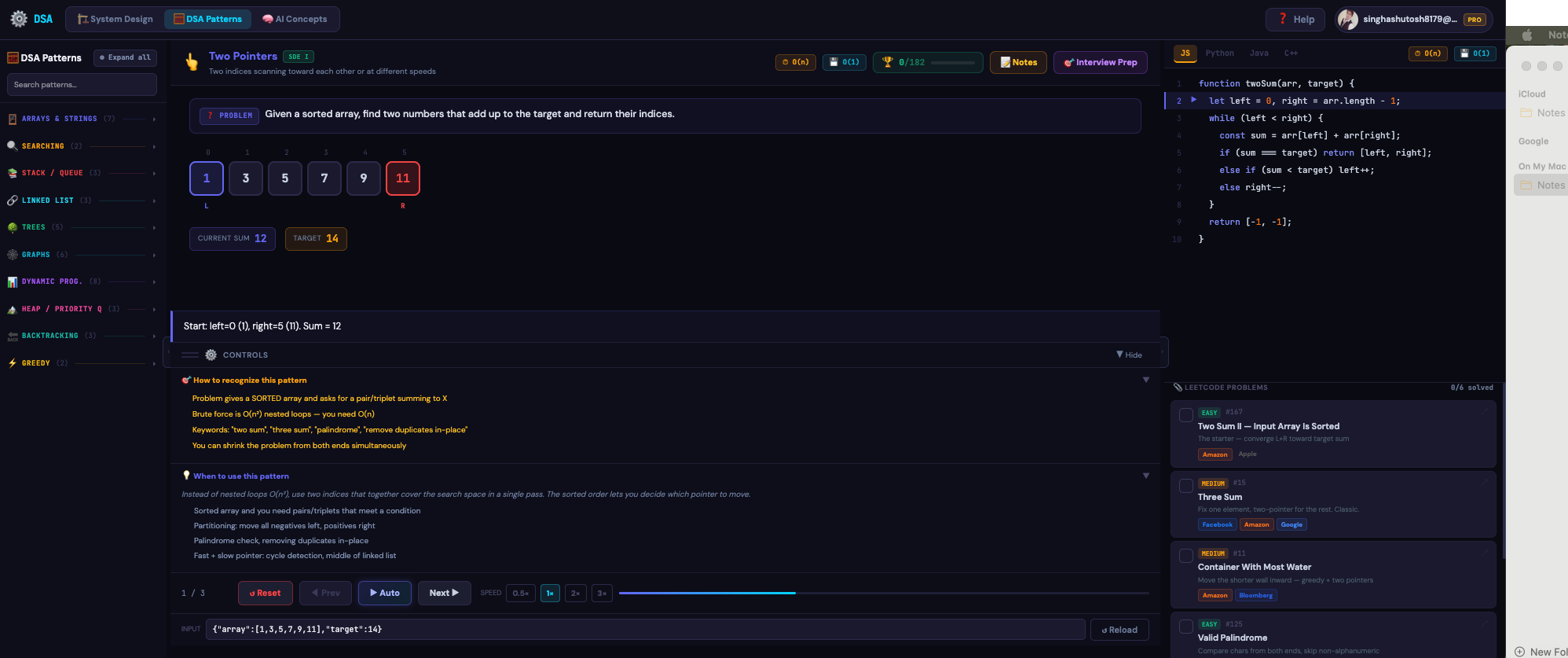This screenshot has height=658, width=1568.
Task: Open the external link for Three Sum
Action: [1485, 482]
